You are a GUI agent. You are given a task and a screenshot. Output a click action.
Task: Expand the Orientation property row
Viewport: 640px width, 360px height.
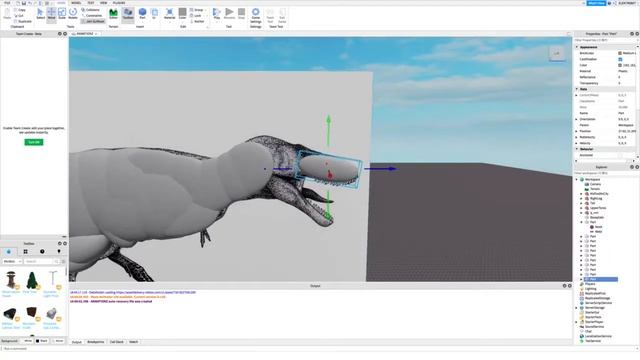pos(577,119)
